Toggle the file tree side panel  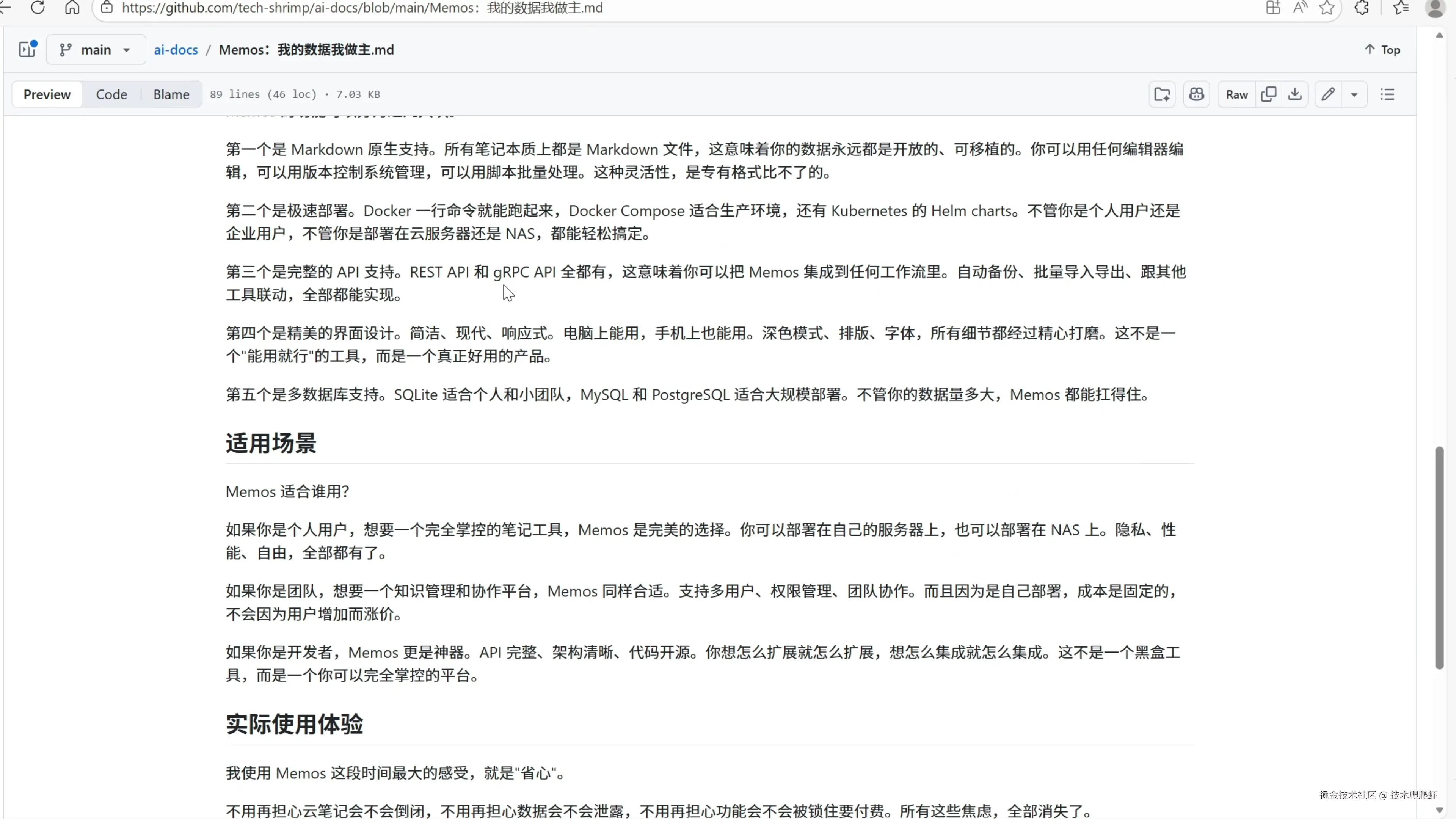click(x=27, y=50)
